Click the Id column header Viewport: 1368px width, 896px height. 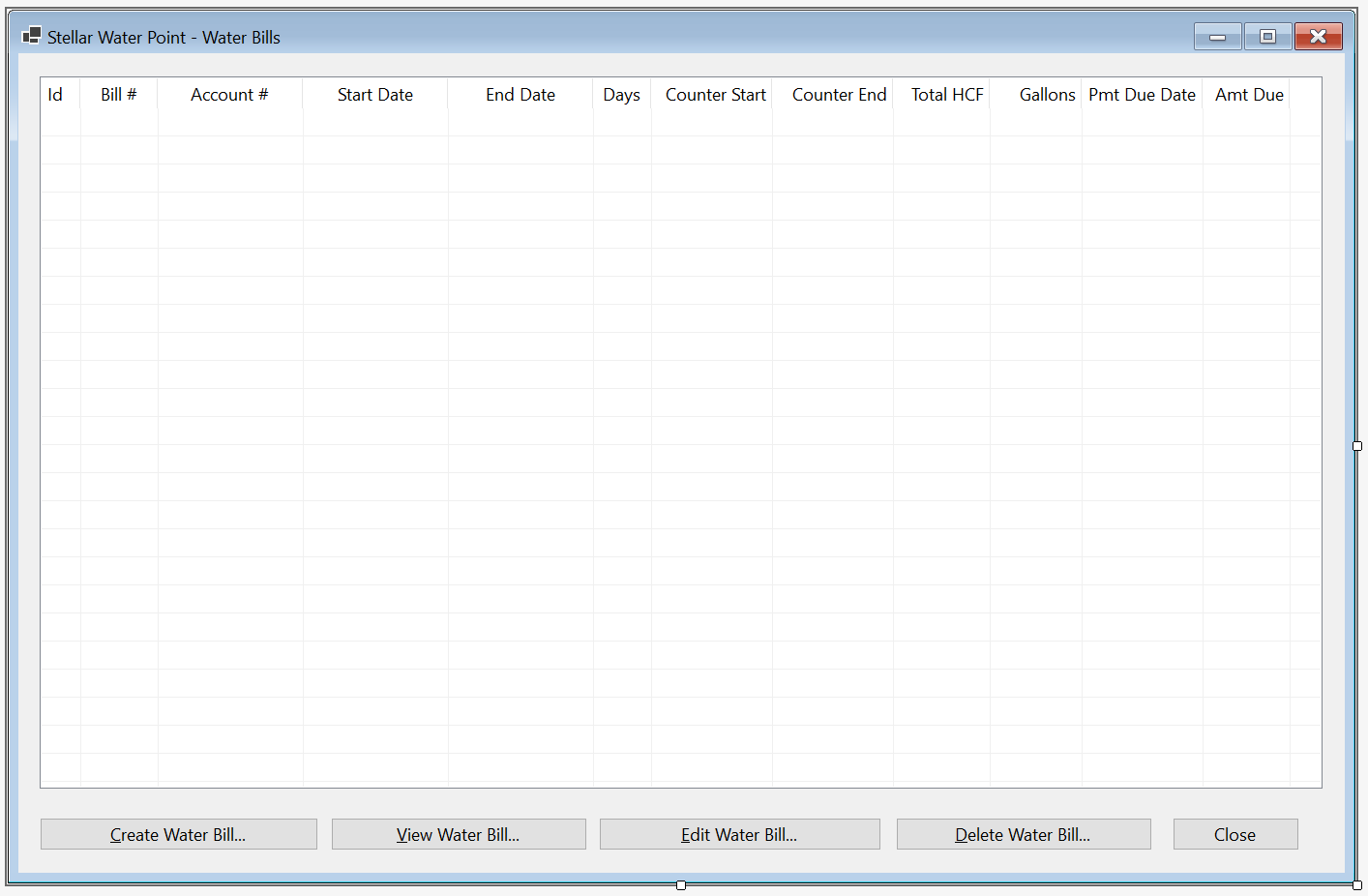point(61,95)
